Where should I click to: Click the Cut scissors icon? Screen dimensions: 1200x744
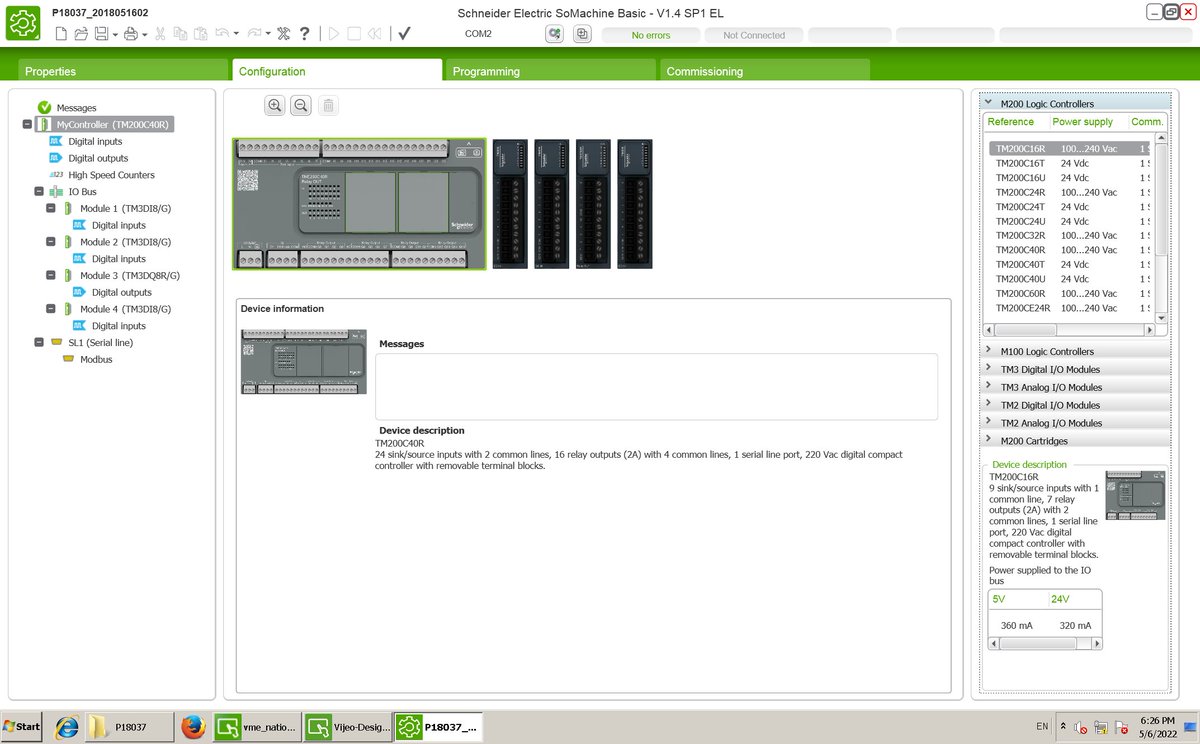tap(160, 34)
